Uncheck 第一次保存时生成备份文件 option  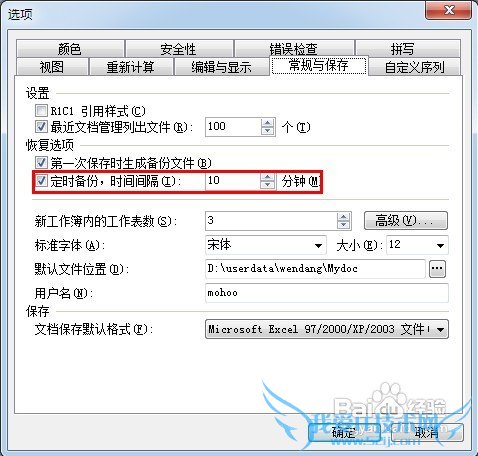(x=41, y=163)
